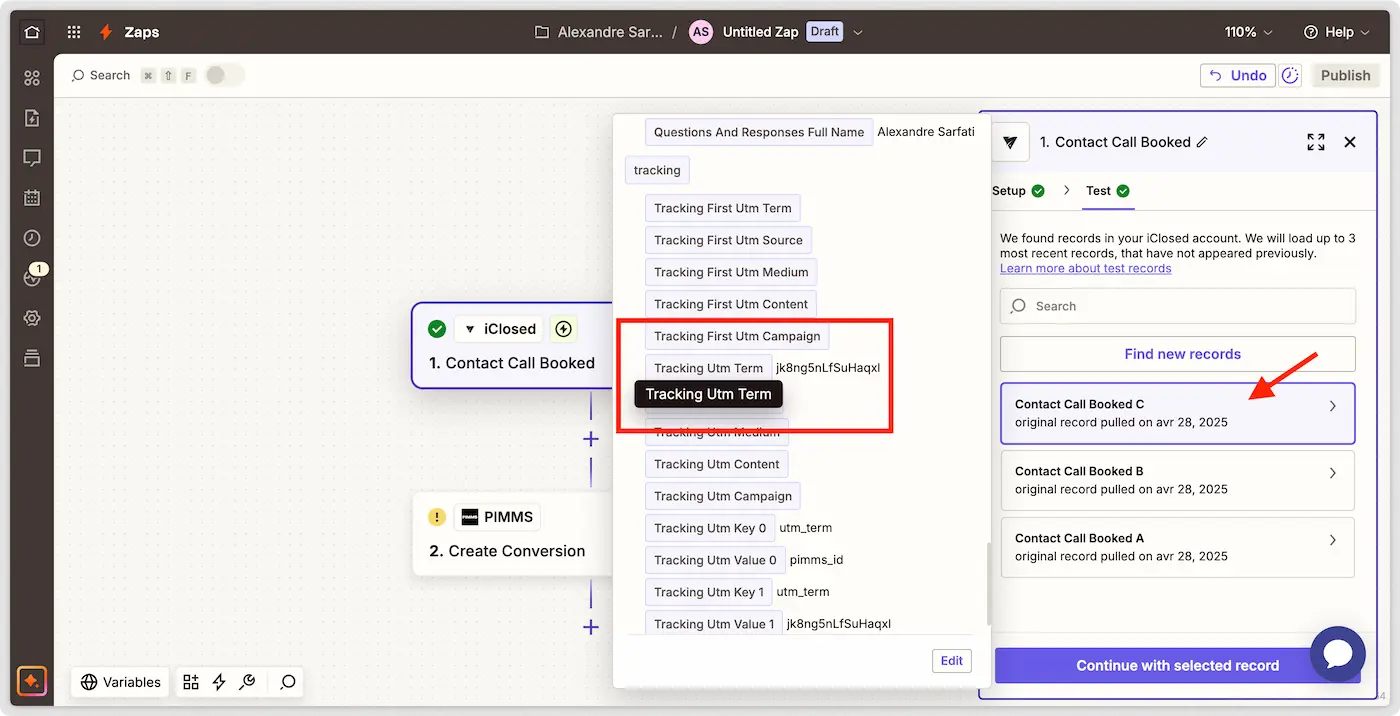Toggle the switch next to Search
The image size is (1400, 716).
pyautogui.click(x=225, y=75)
